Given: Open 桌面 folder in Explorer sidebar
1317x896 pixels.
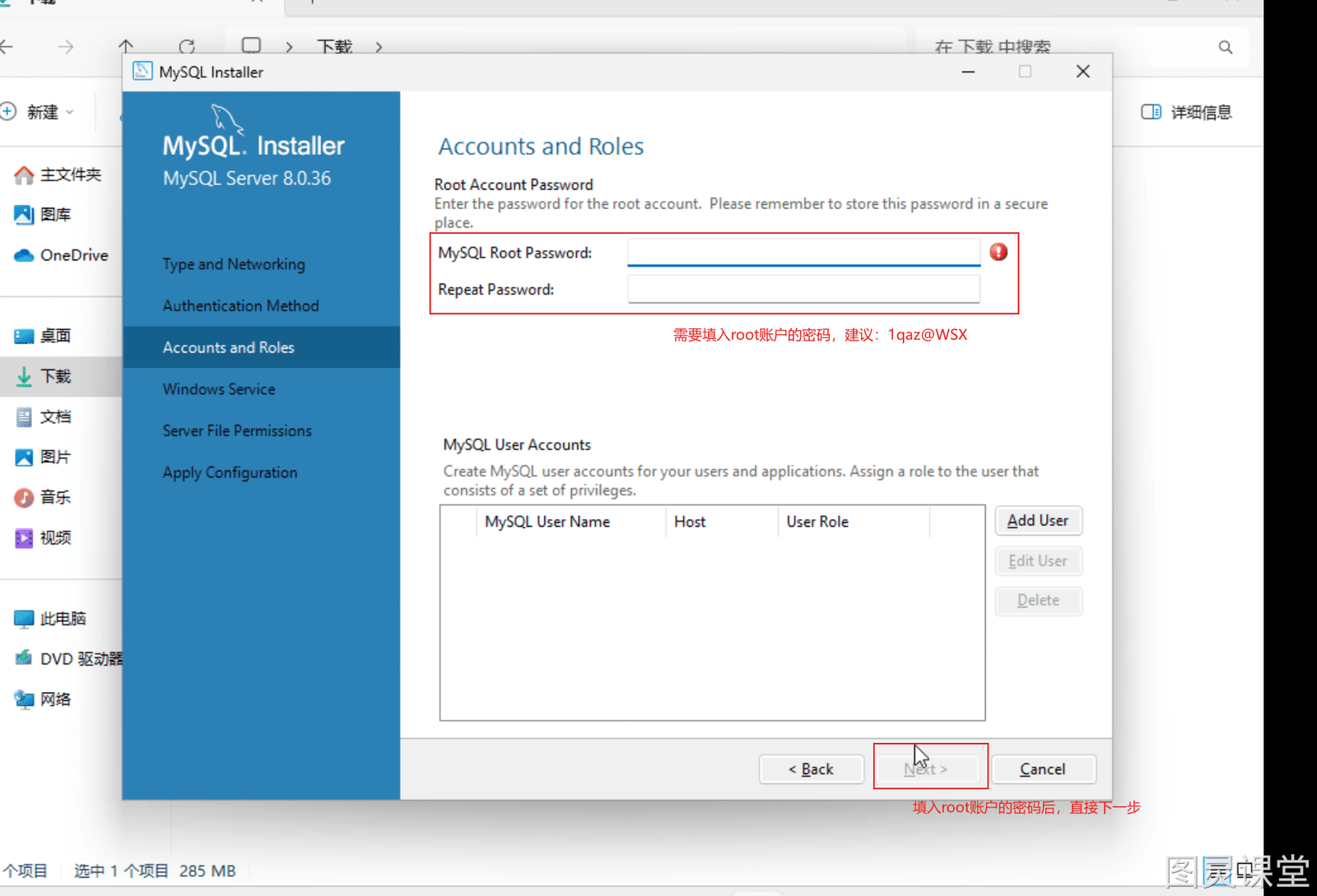Looking at the screenshot, I should (x=43, y=336).
